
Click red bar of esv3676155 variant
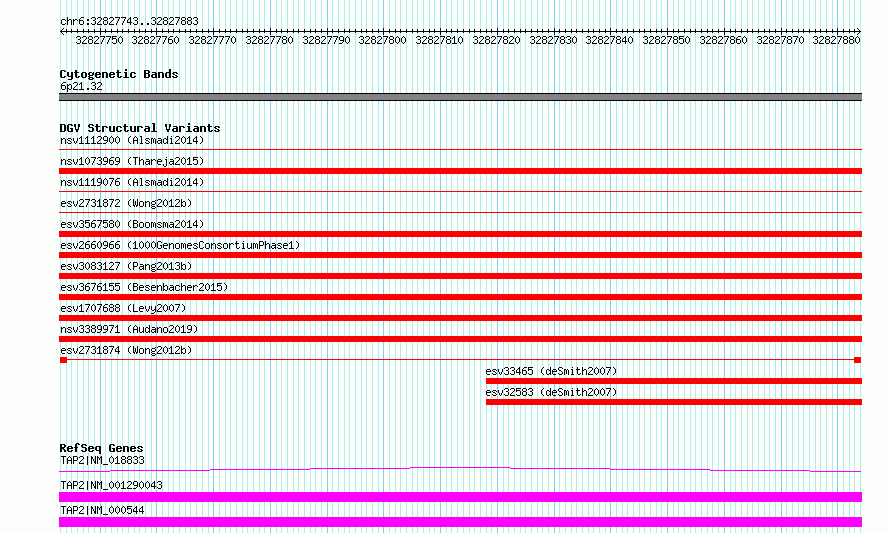(460, 297)
